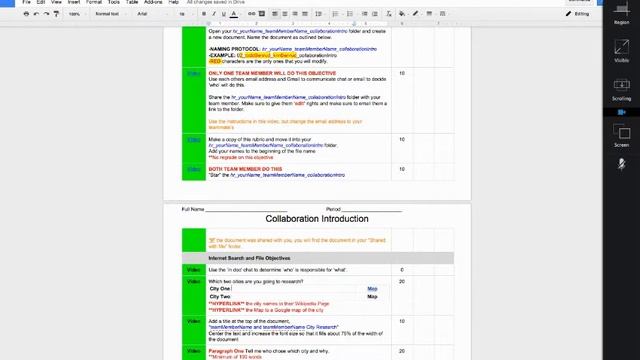Select Scrolling capture in the recorder panel
The width and height of the screenshot is (640, 360).
(621, 89)
